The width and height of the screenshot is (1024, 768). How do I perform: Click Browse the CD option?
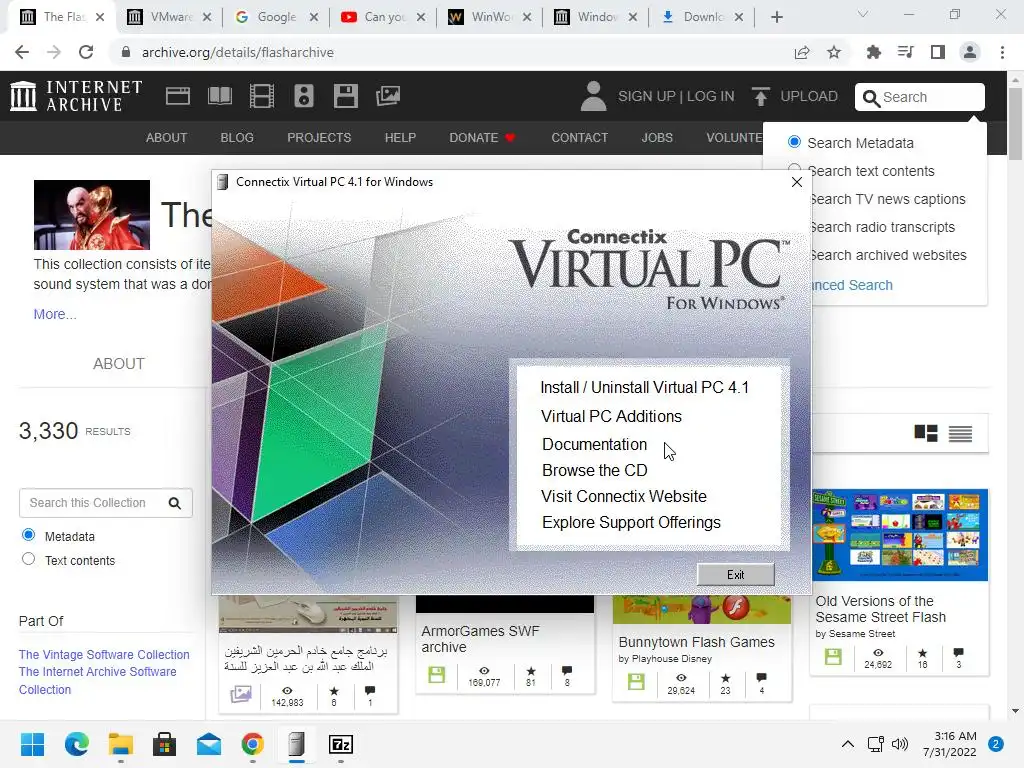(x=594, y=470)
